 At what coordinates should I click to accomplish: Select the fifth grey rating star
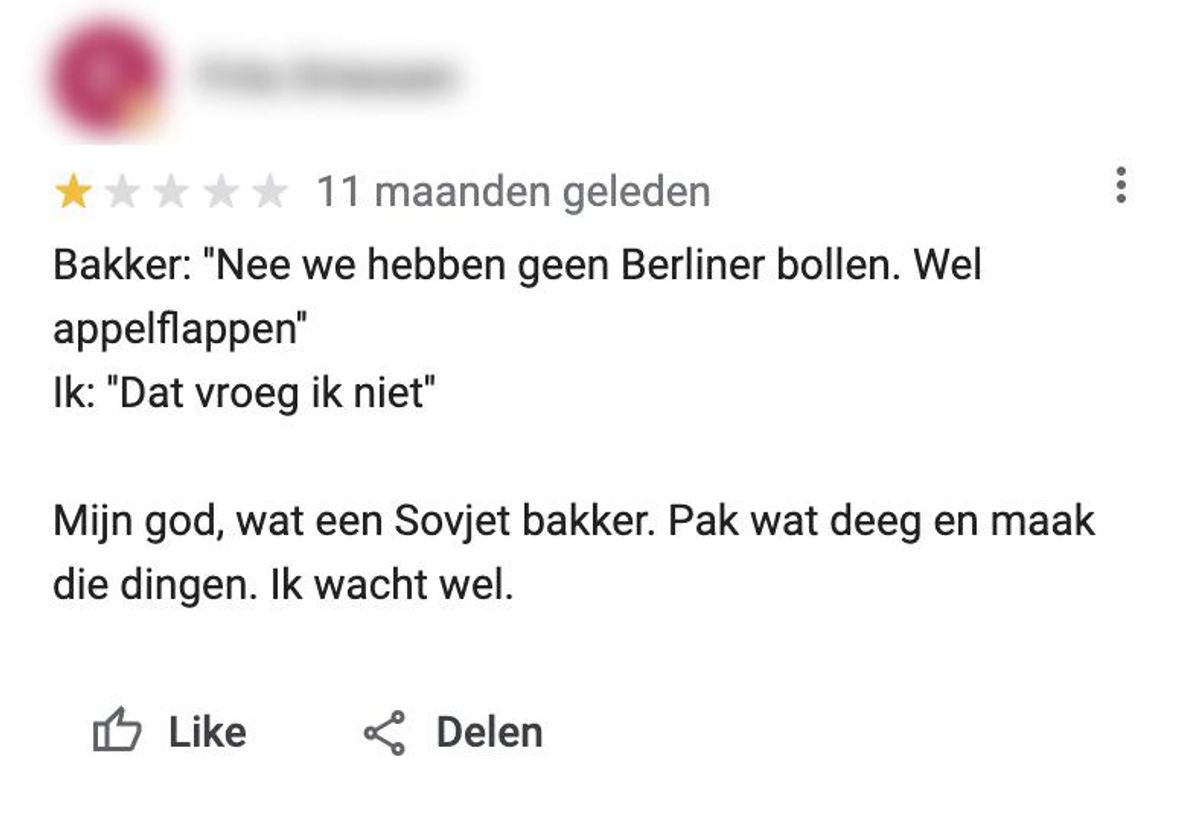click(x=269, y=192)
